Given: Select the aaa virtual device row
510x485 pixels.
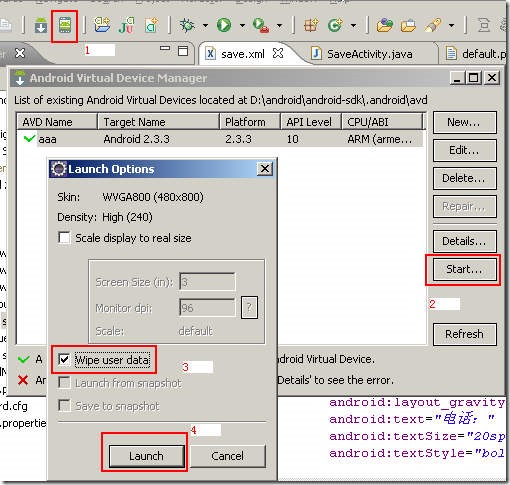Looking at the screenshot, I should coord(220,139).
